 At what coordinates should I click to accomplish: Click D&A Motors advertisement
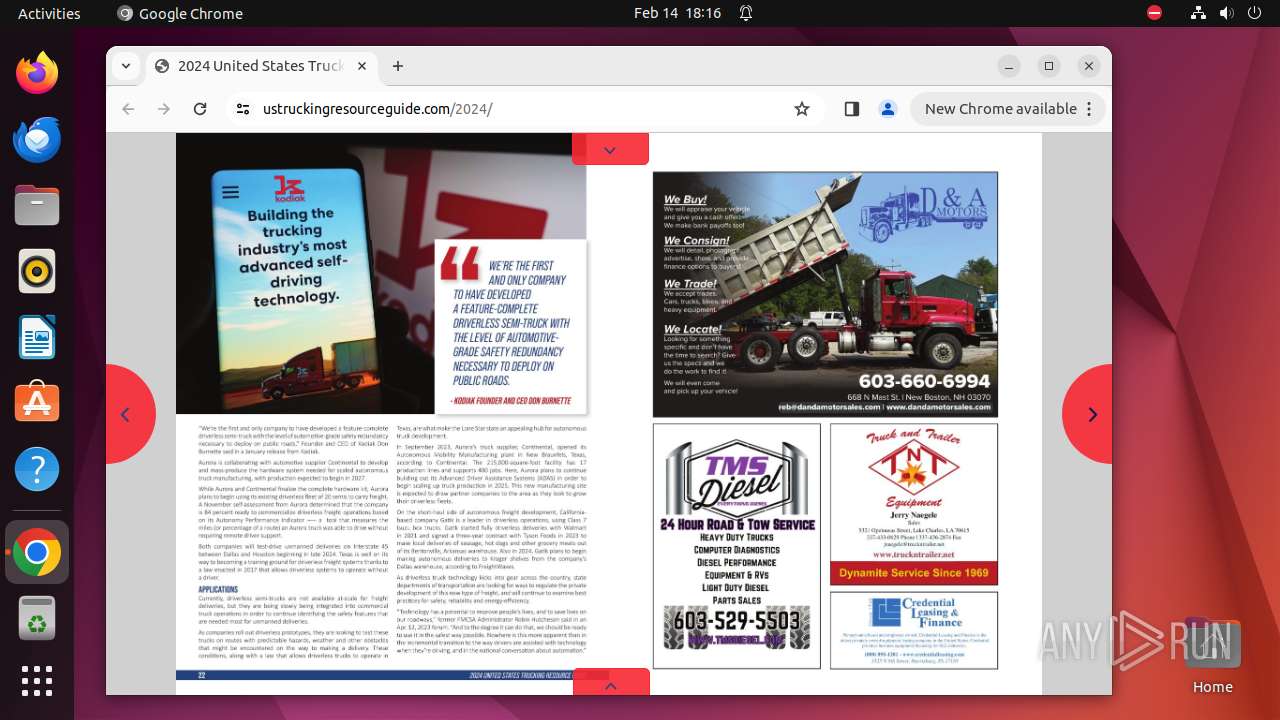[x=825, y=294]
